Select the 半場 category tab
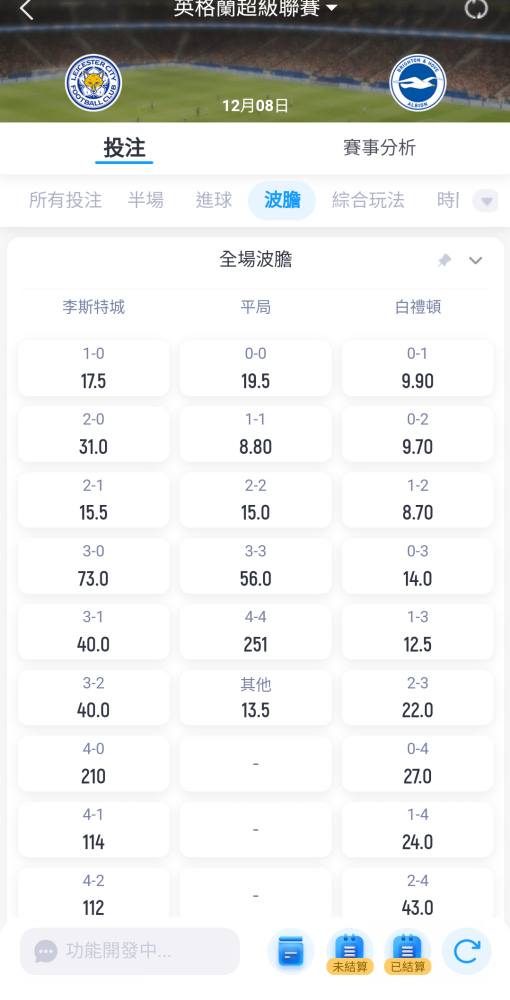The image size is (510, 1000). [x=146, y=200]
